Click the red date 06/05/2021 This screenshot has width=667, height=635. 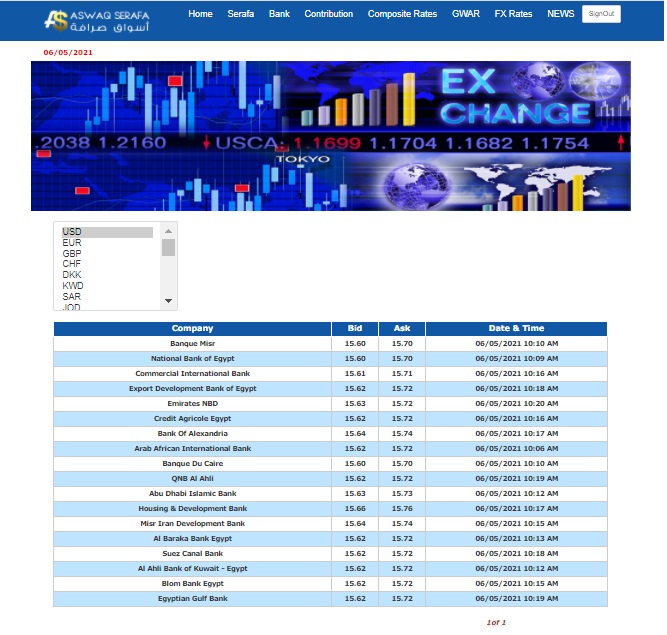click(x=68, y=53)
